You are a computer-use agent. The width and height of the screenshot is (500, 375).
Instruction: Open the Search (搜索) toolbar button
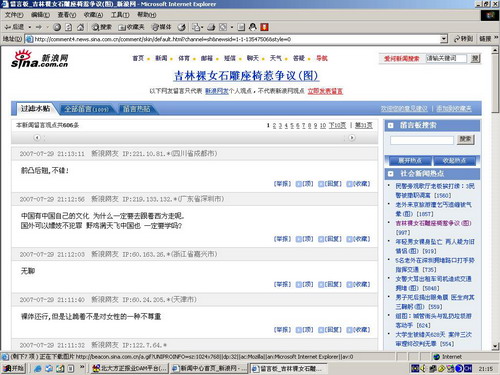(102, 27)
